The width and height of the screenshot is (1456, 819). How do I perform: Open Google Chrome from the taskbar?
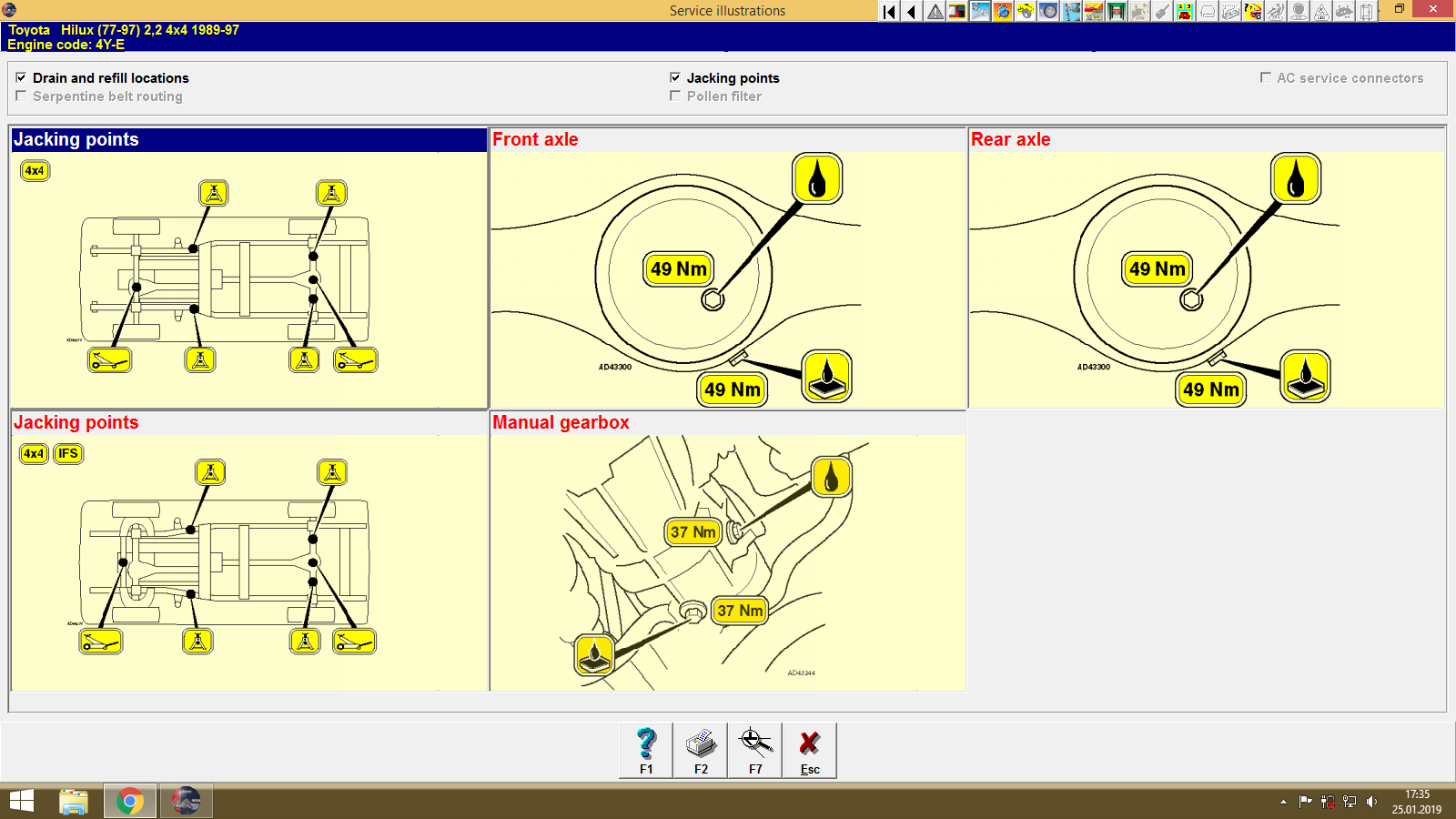point(130,802)
